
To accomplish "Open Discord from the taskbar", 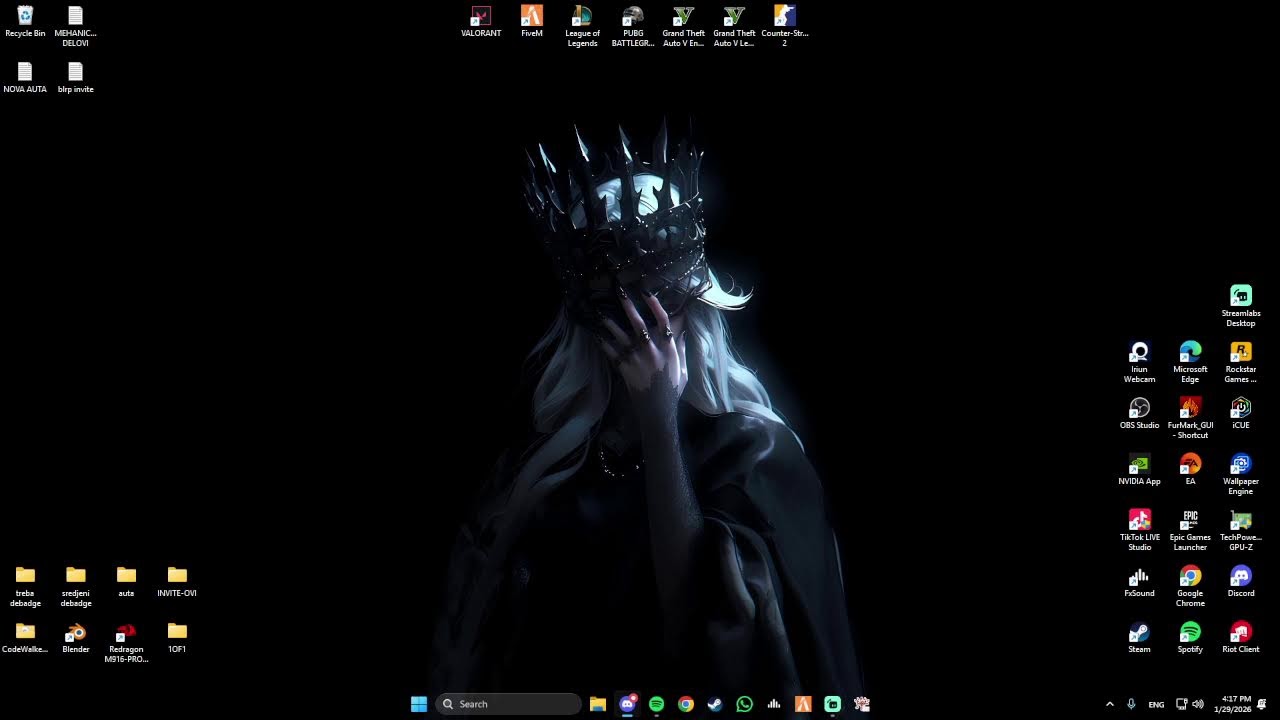I will pos(627,704).
